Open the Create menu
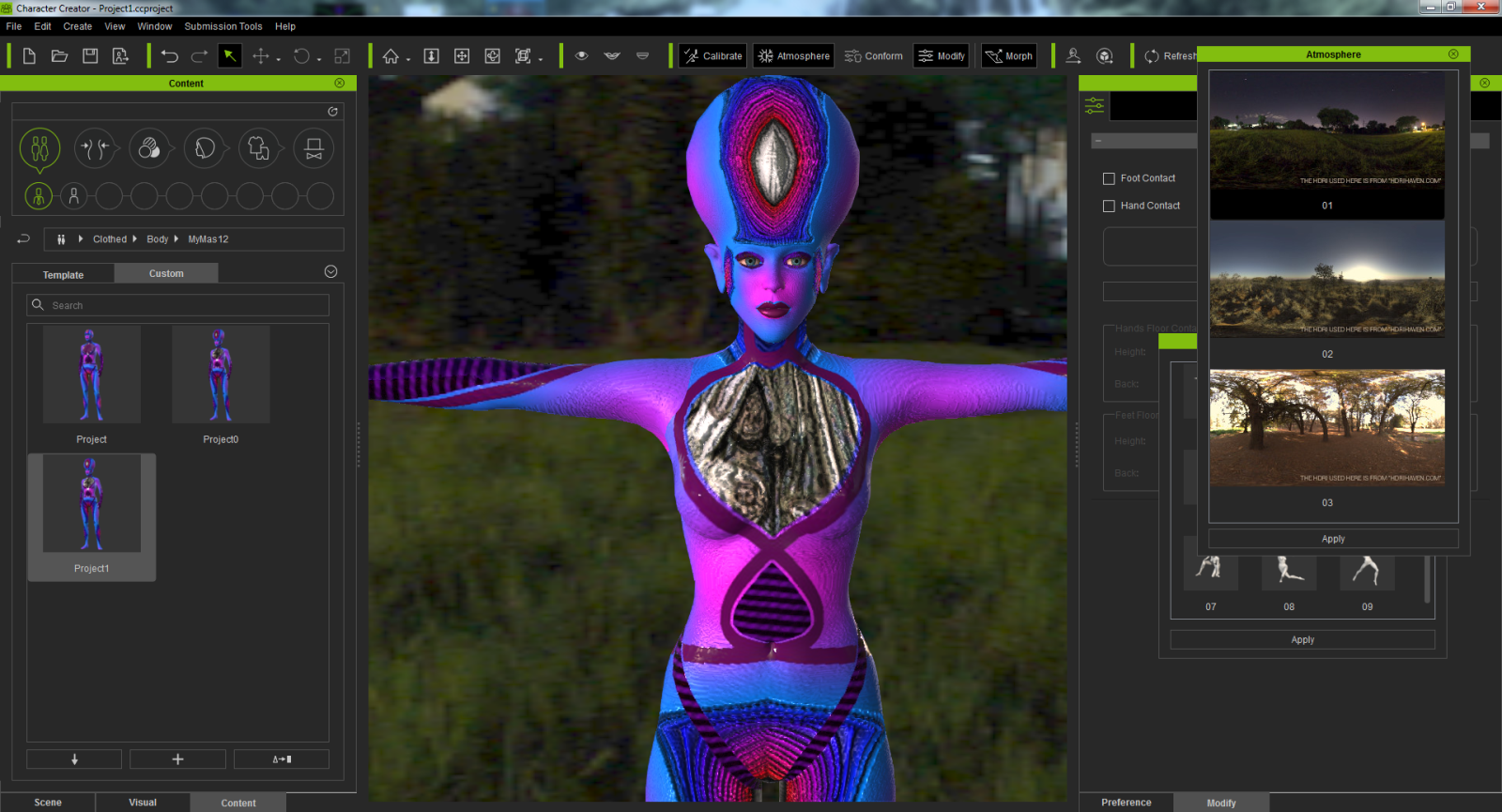The height and width of the screenshot is (812, 1502). point(78,26)
